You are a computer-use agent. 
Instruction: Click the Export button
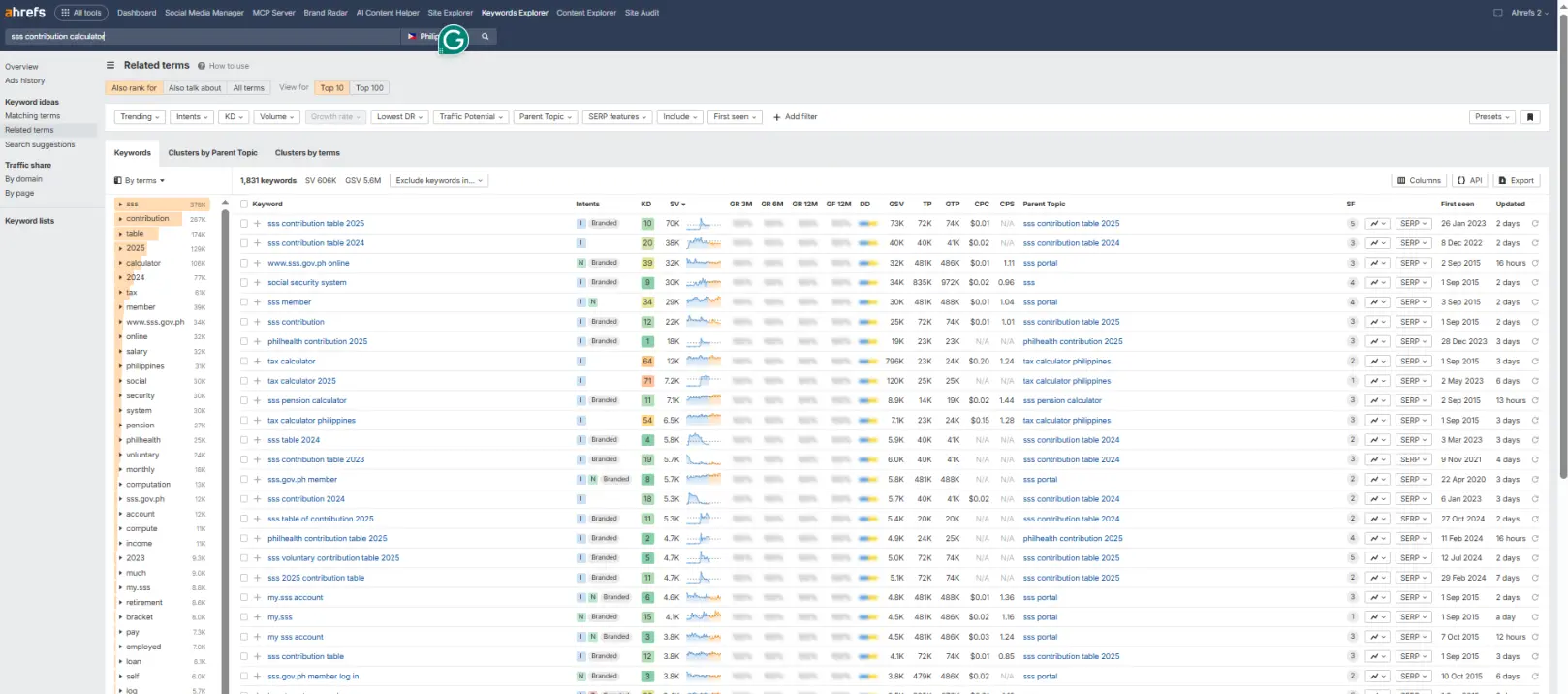tap(1517, 180)
